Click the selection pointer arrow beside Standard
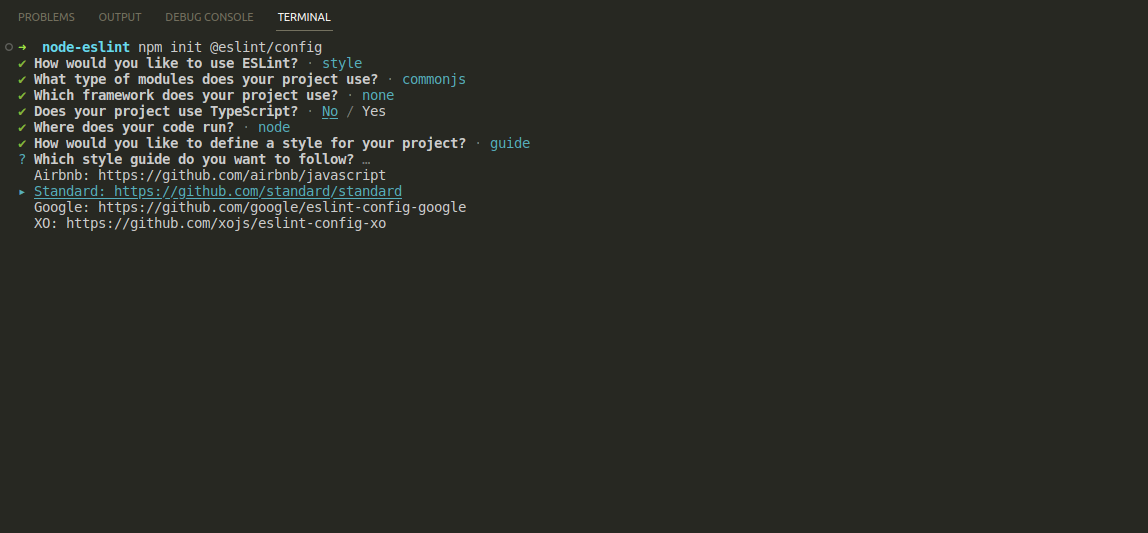The width and height of the screenshot is (1148, 533). [22, 191]
